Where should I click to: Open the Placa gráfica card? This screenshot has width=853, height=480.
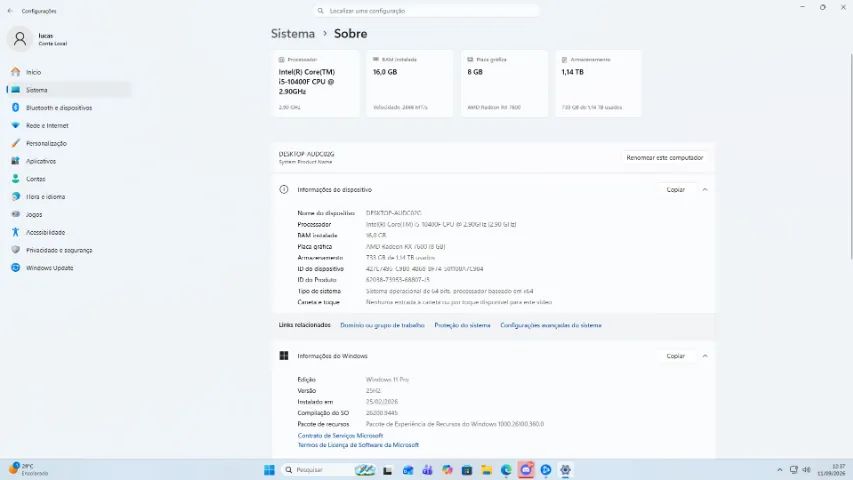504,83
